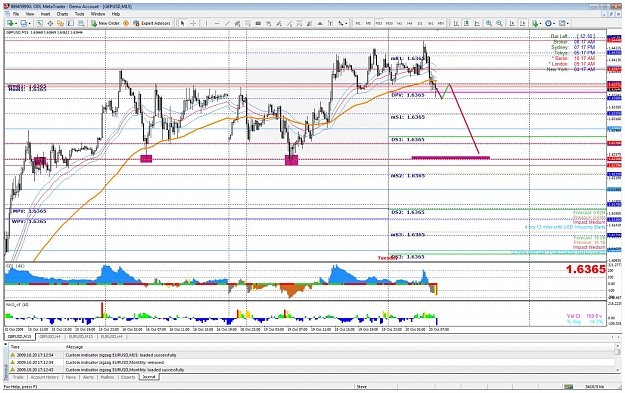Switch chart to M5 timeframe
The width and height of the screenshot is (625, 393).
coord(368,23)
